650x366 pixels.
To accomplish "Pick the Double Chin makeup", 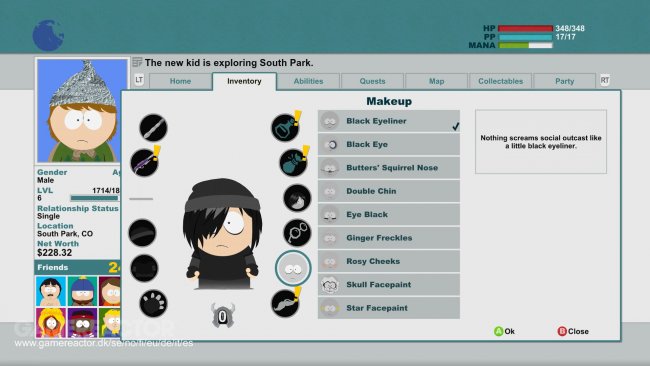I will pyautogui.click(x=389, y=191).
